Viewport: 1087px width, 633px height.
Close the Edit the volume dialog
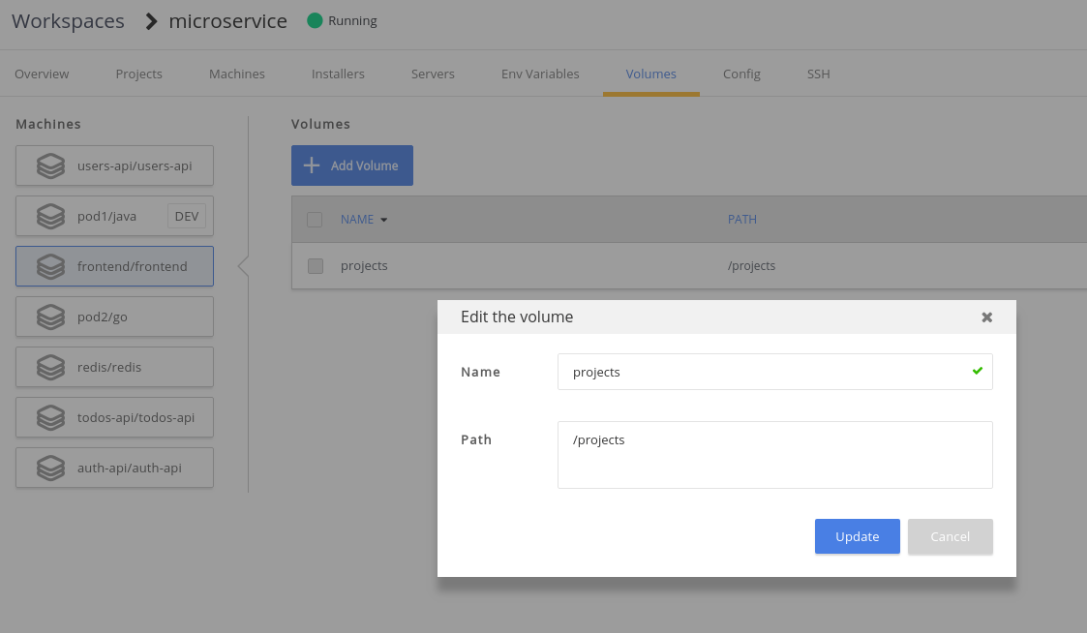[986, 317]
